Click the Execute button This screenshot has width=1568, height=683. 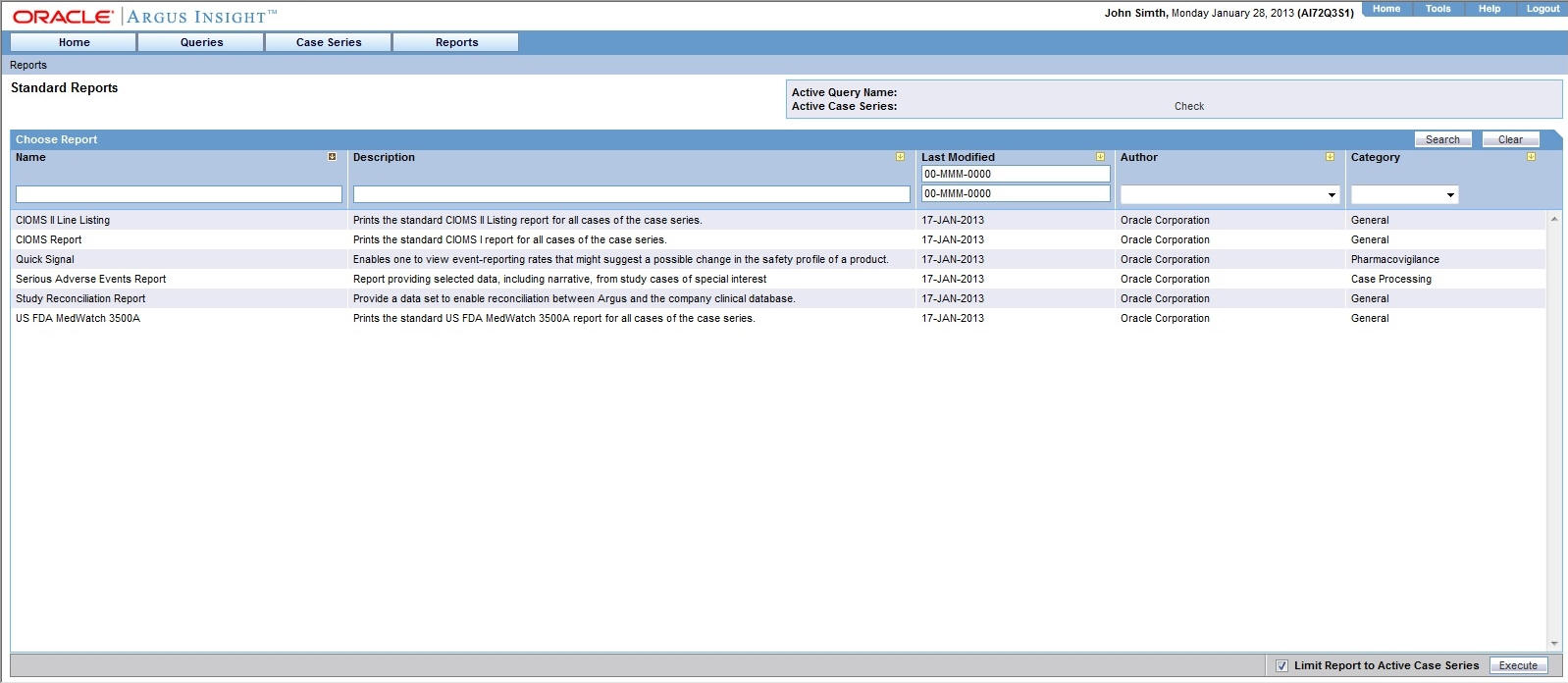(x=1518, y=665)
